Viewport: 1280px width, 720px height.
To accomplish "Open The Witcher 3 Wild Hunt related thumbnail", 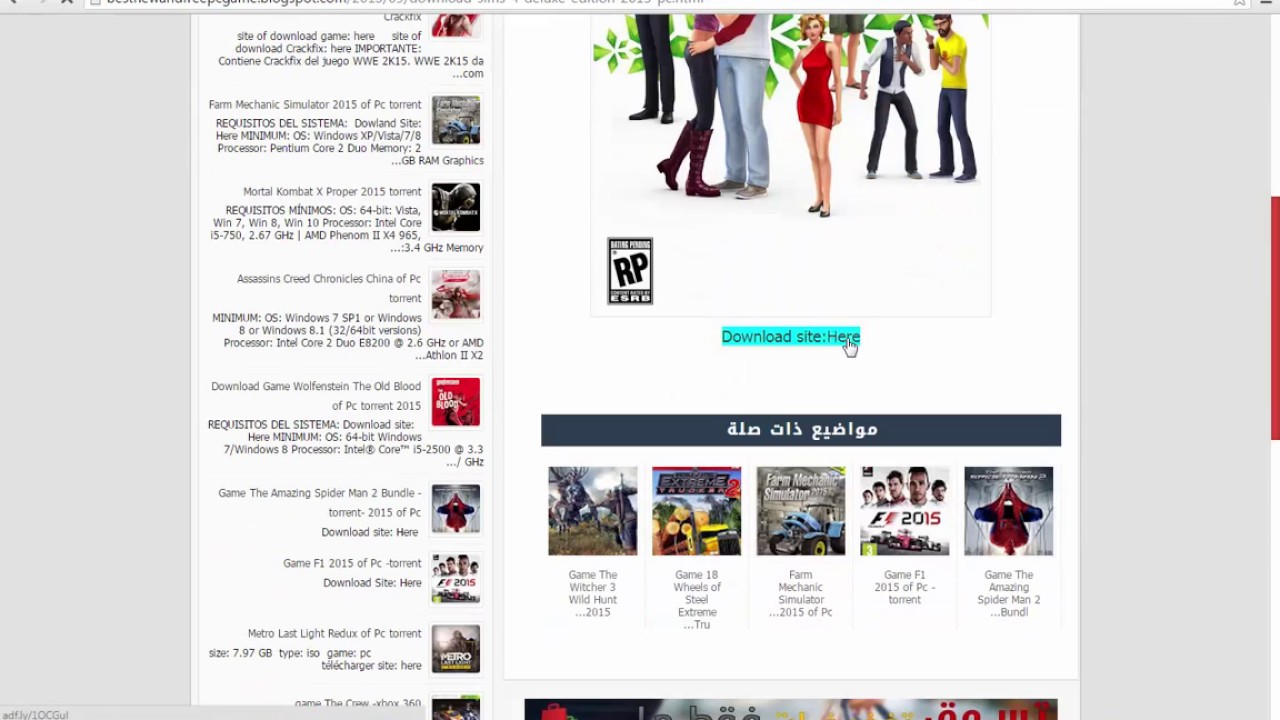I will pyautogui.click(x=593, y=511).
